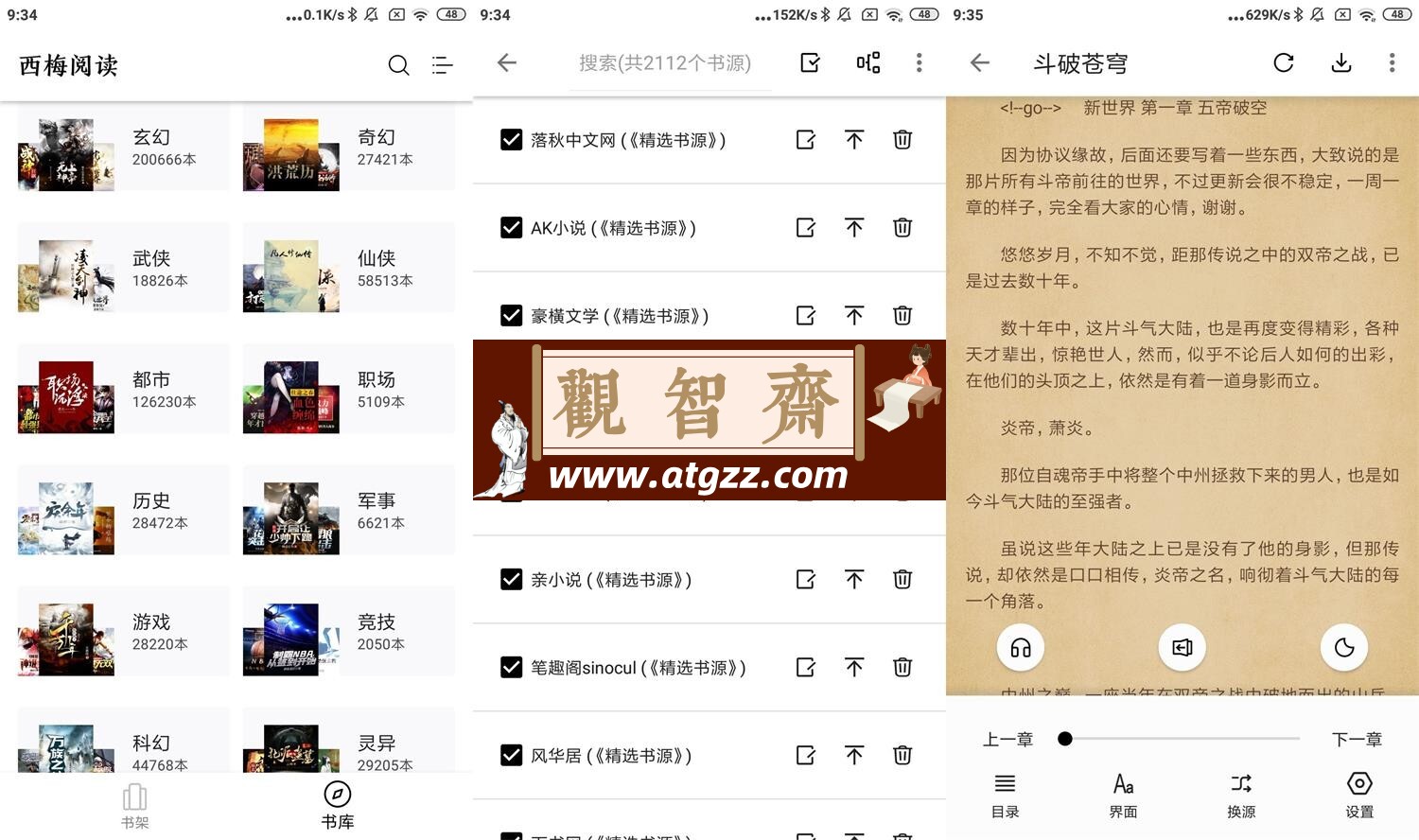Open 玄幻 category with 200666本
This screenshot has width=1419, height=840.
point(123,149)
